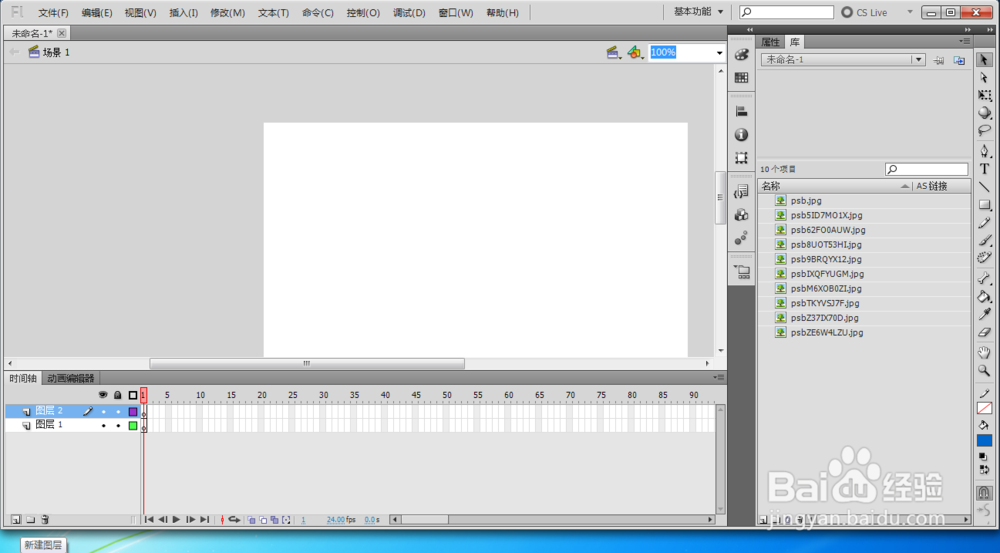Open the Info panel icon

pos(741,135)
